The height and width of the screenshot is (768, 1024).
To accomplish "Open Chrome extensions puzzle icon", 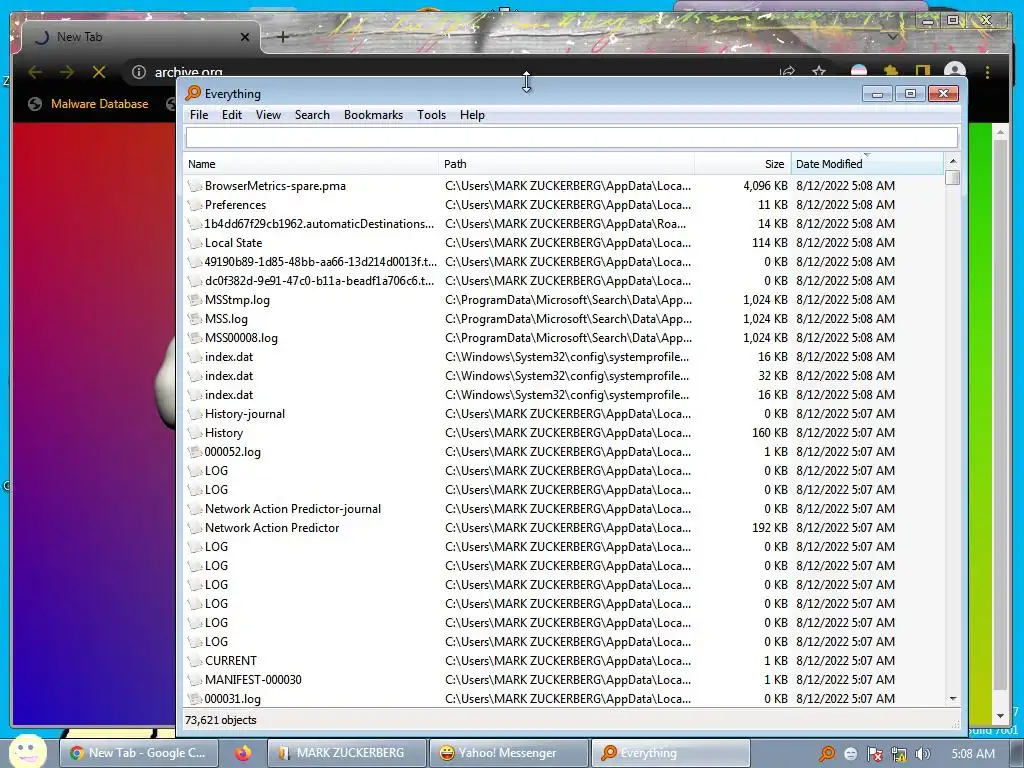I will point(891,72).
